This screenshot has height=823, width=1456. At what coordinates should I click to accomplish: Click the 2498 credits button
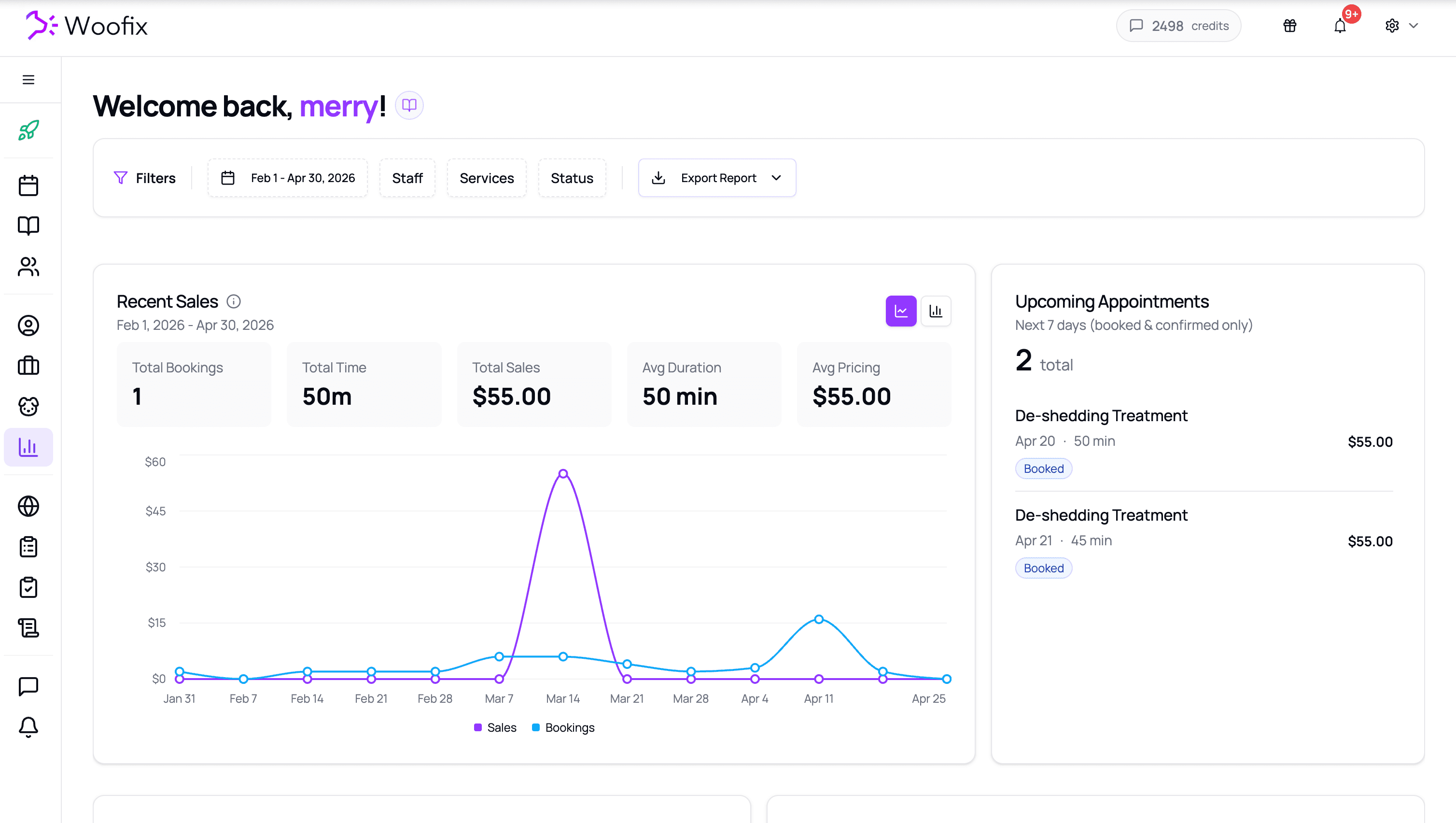click(1178, 26)
